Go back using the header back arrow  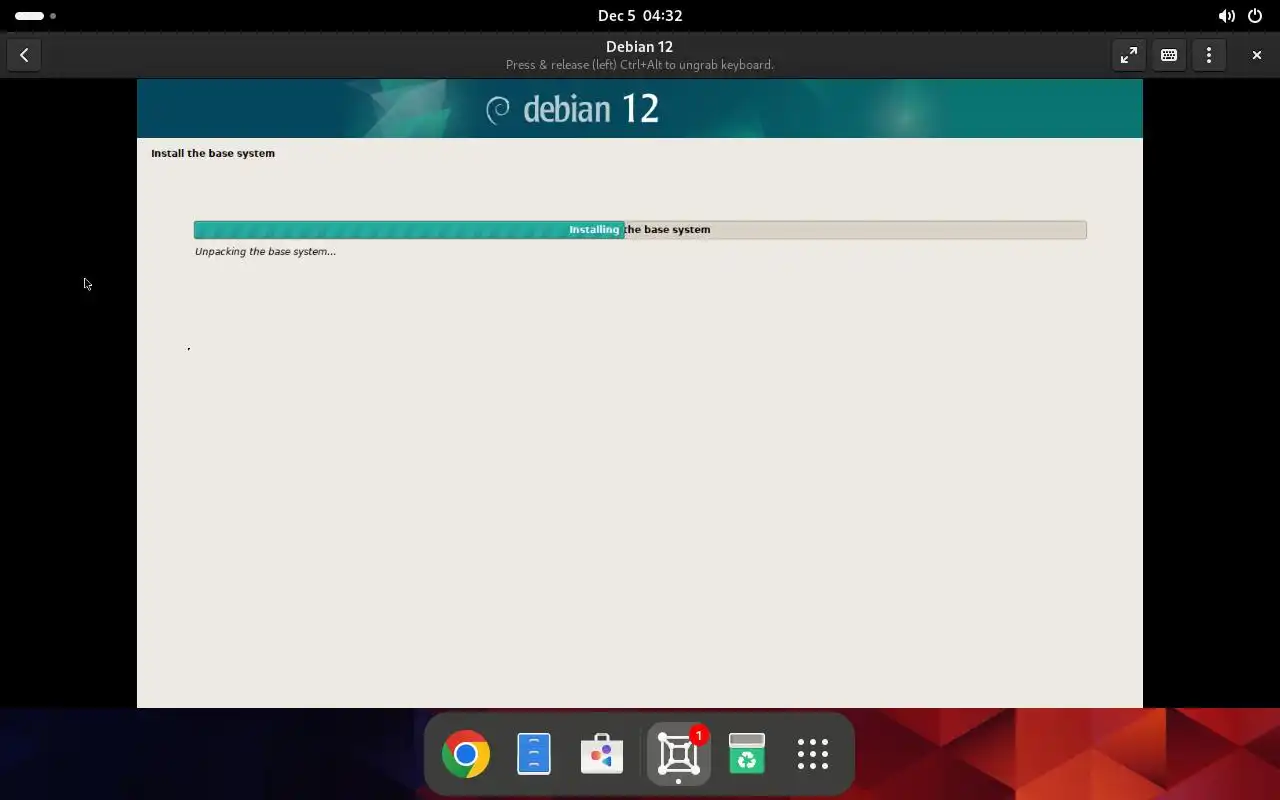click(x=24, y=55)
